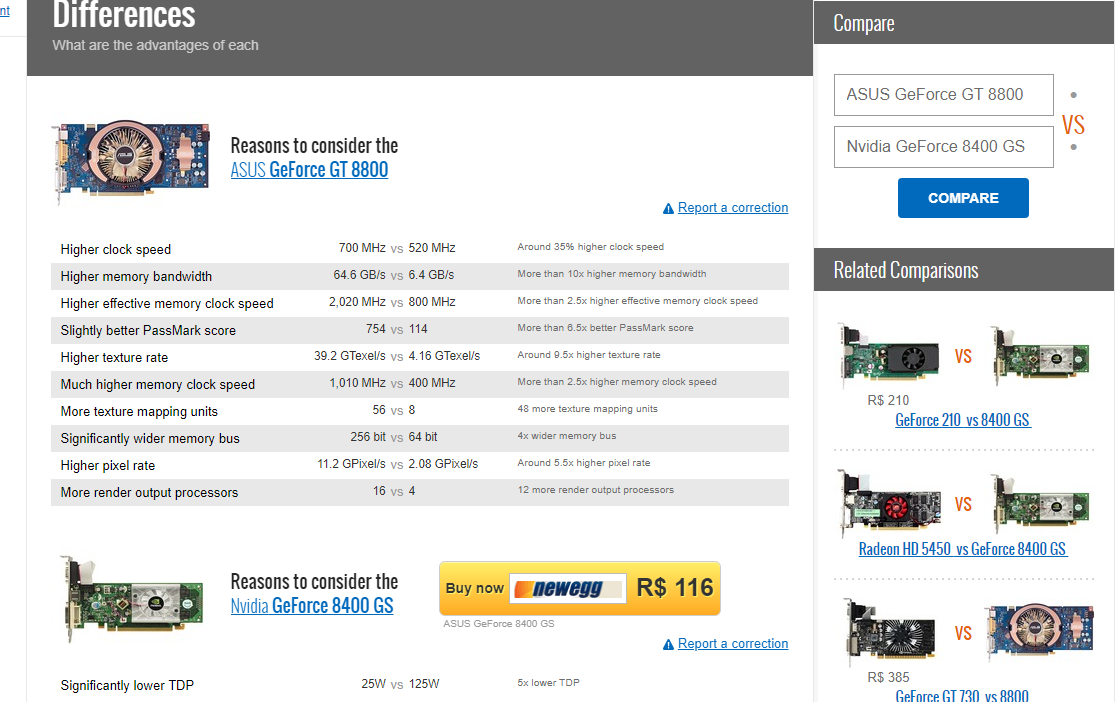Click the 5x lower TDP note
Screen dimensions: 1115x702
point(548,683)
